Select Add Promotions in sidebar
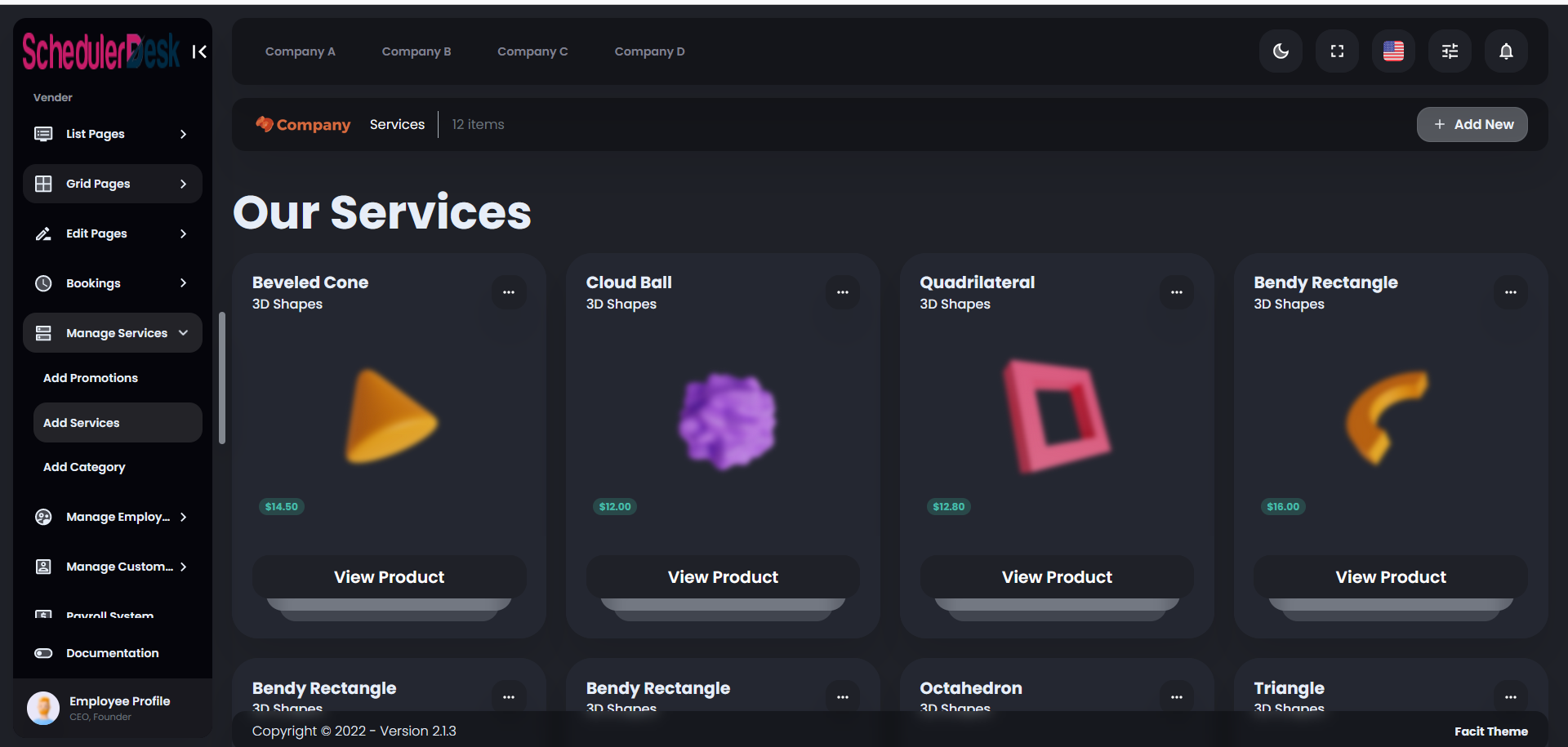The image size is (1568, 747). coord(91,378)
